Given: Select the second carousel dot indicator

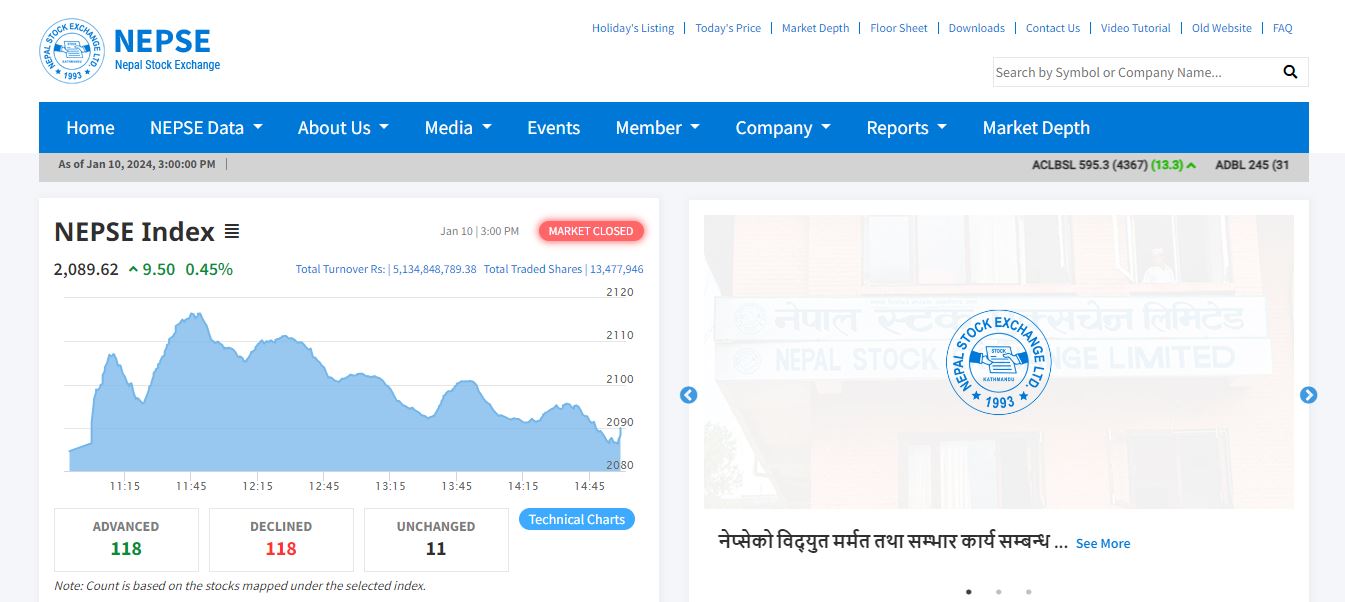Looking at the screenshot, I should (998, 591).
